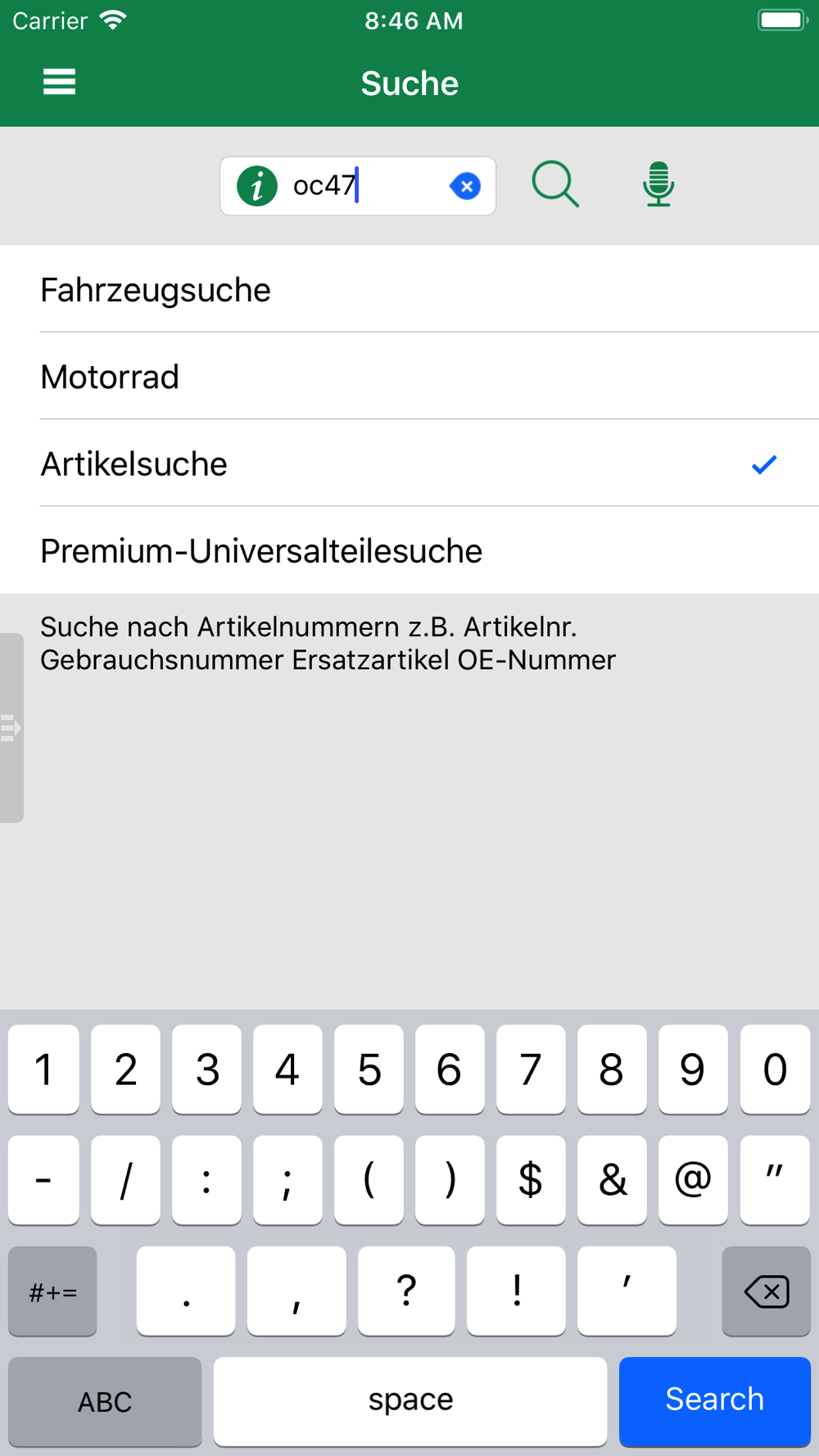Image resolution: width=819 pixels, height=1456 pixels.
Task: Tap the @ symbol key
Action: pyautogui.click(x=693, y=1180)
